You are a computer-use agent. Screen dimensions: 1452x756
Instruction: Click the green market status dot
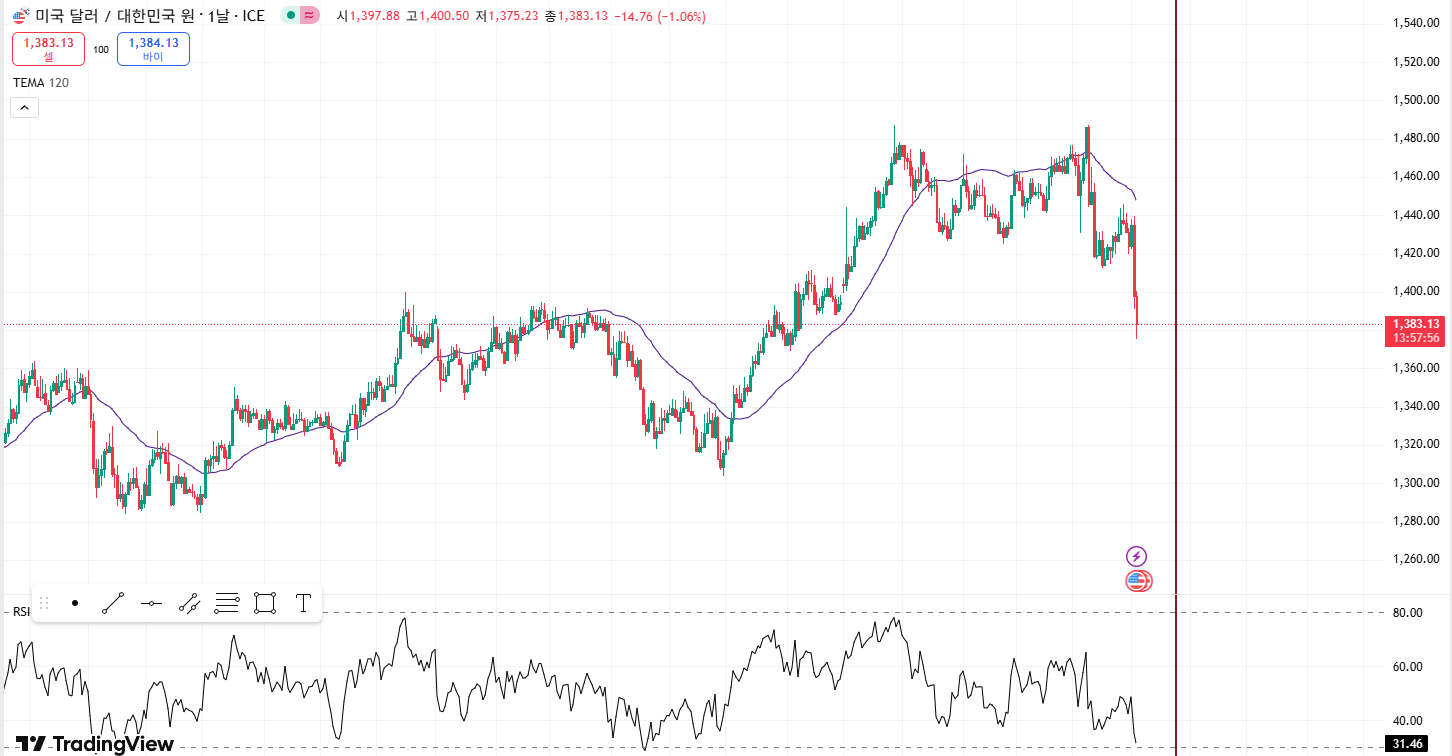(289, 16)
